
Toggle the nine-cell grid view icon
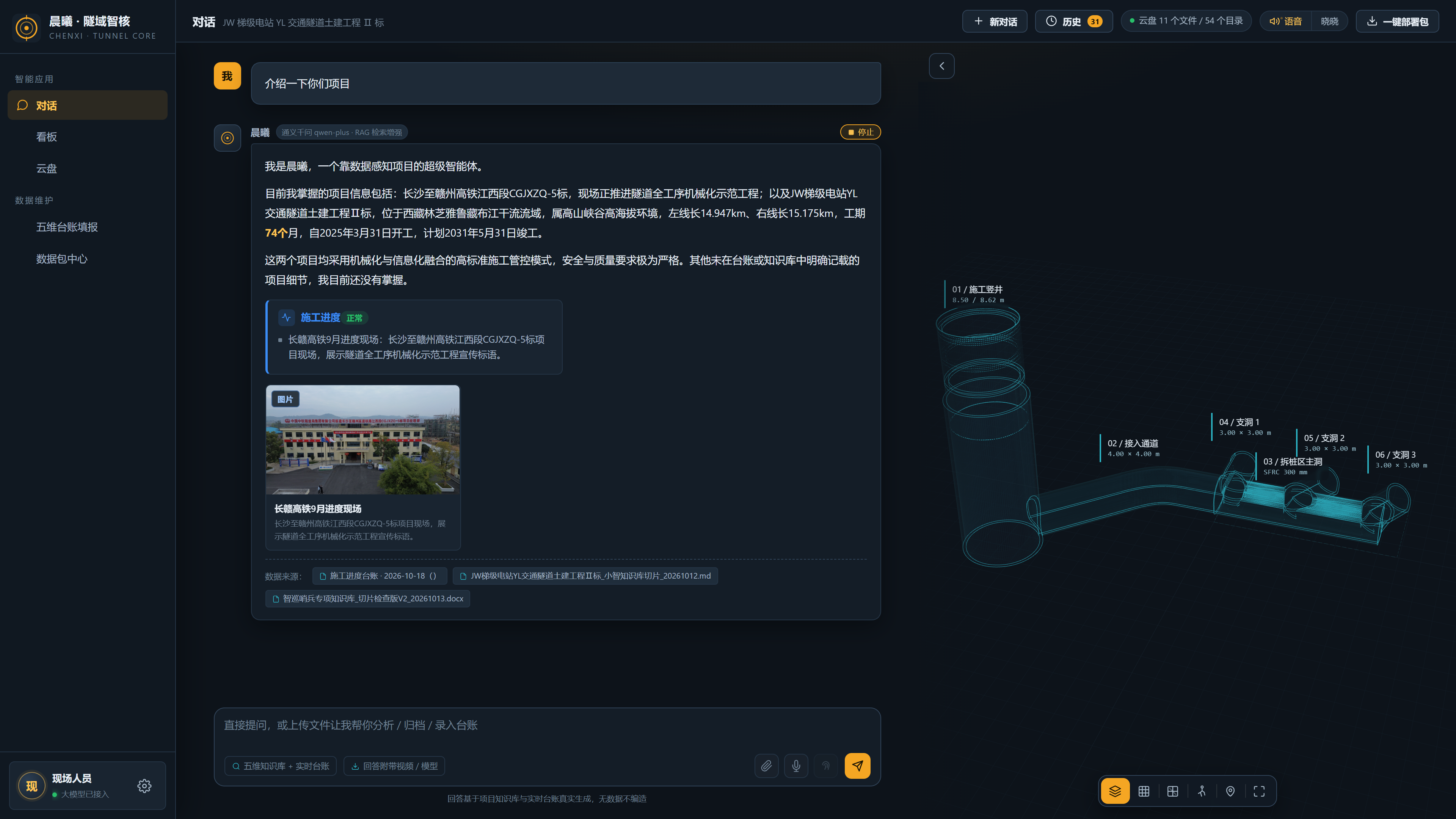(x=1144, y=791)
